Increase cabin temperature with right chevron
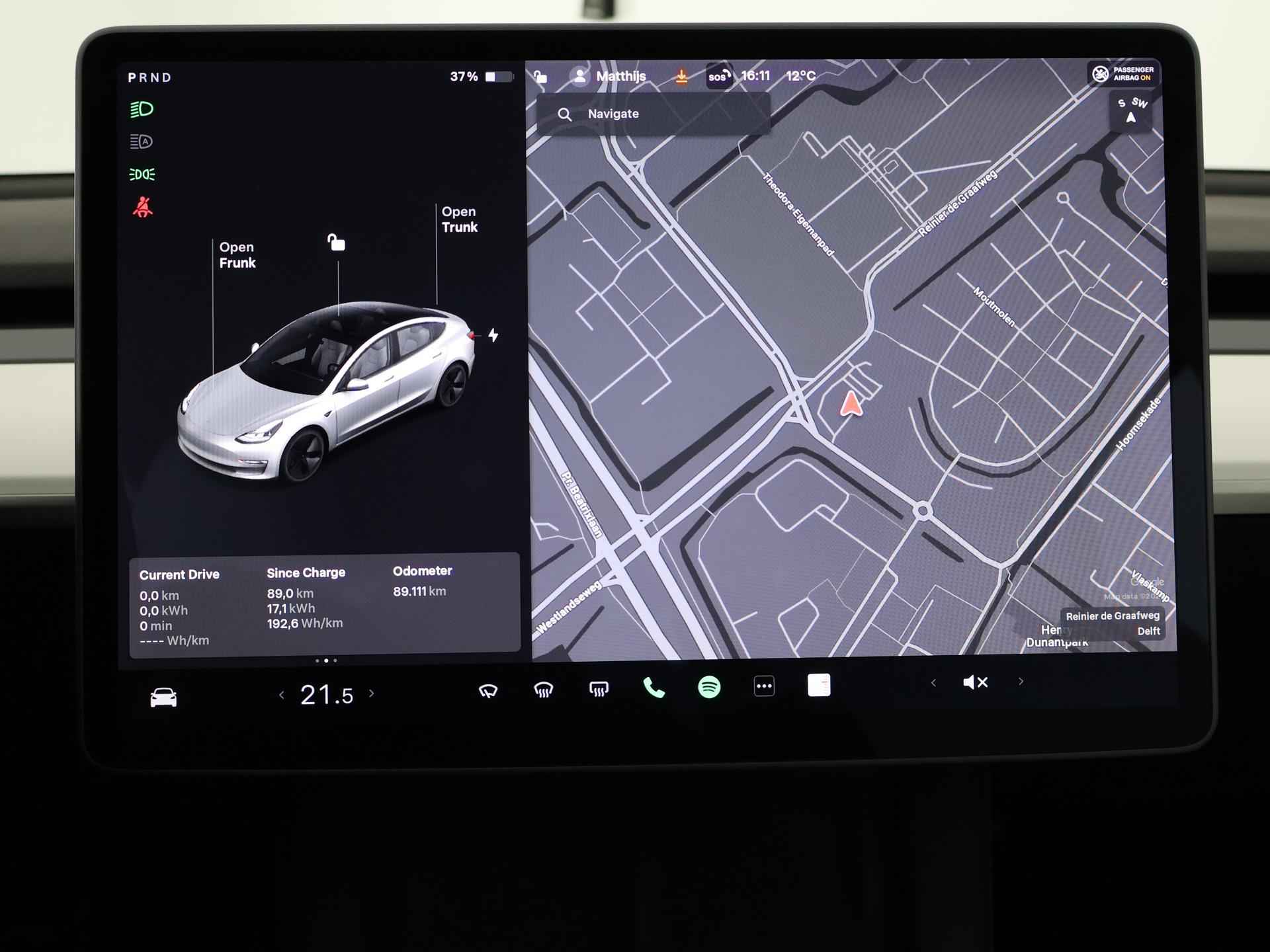The width and height of the screenshot is (1270, 952). point(372,694)
